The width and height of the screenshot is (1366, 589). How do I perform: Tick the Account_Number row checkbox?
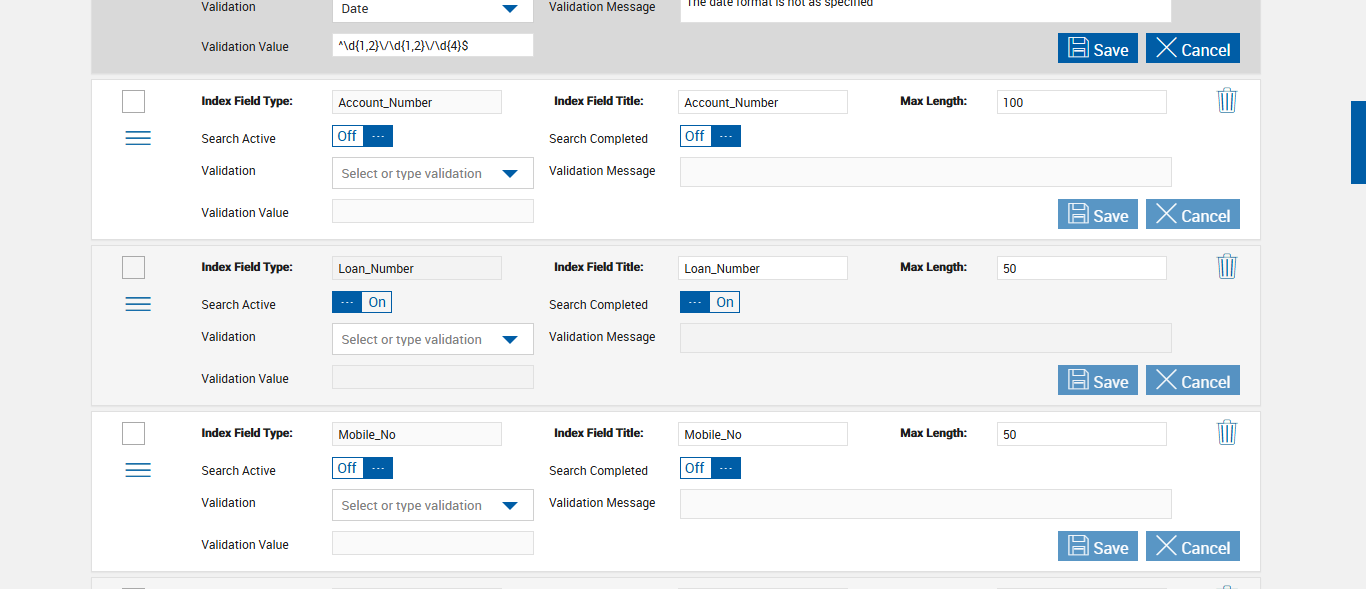point(133,102)
